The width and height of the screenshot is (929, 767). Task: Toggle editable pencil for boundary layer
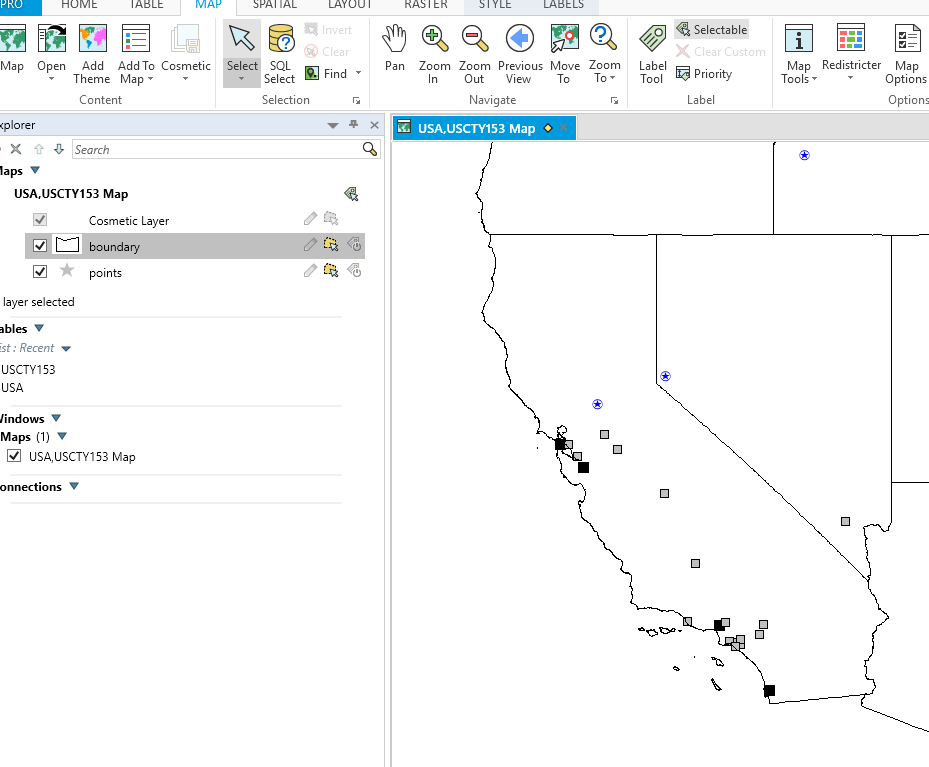(x=310, y=245)
